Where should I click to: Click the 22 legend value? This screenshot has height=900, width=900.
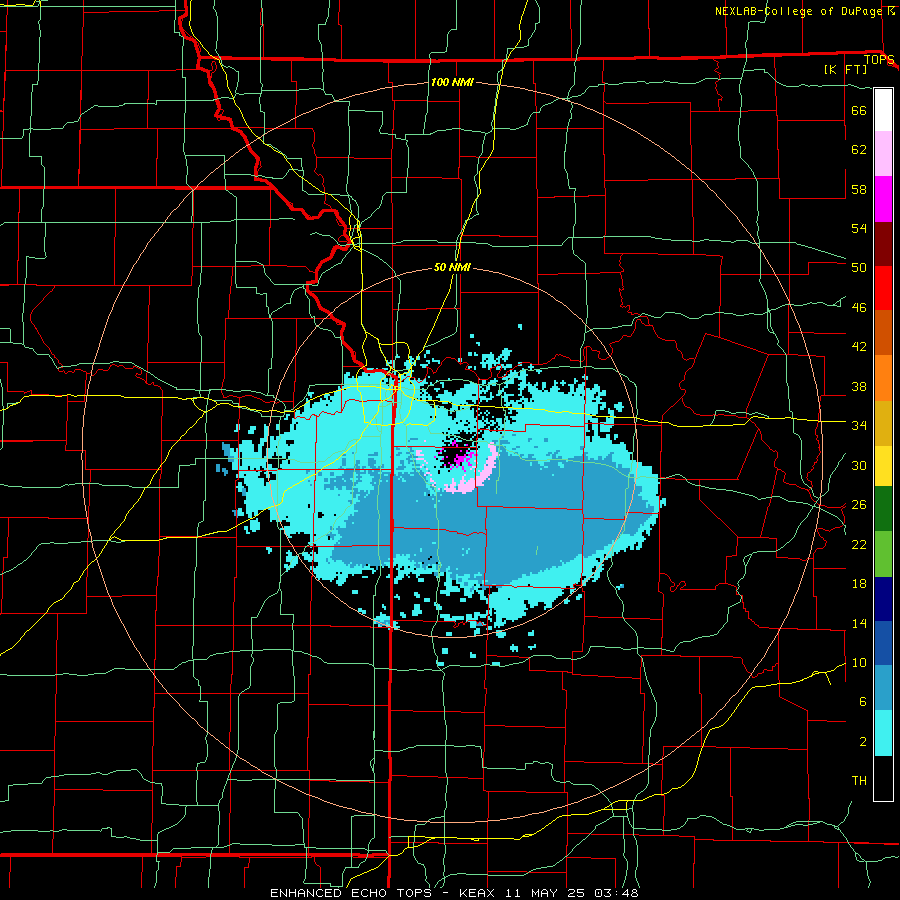pos(859,544)
